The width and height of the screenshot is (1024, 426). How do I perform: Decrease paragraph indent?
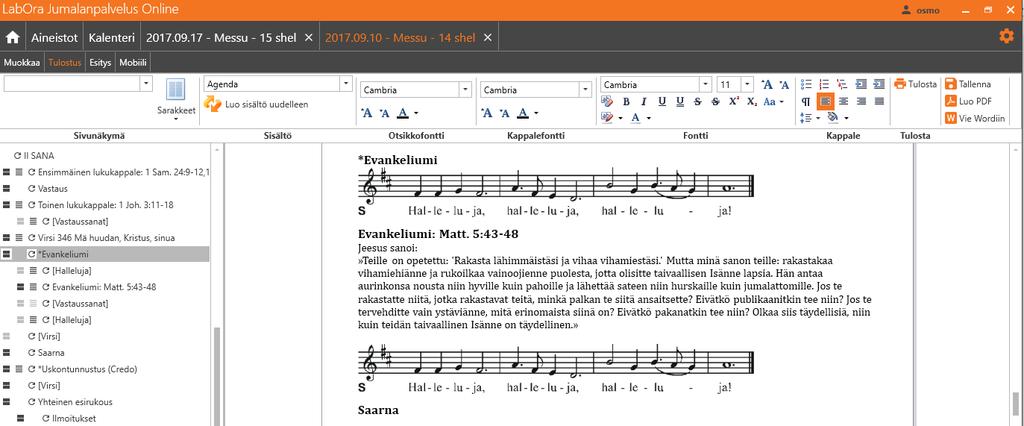point(861,84)
